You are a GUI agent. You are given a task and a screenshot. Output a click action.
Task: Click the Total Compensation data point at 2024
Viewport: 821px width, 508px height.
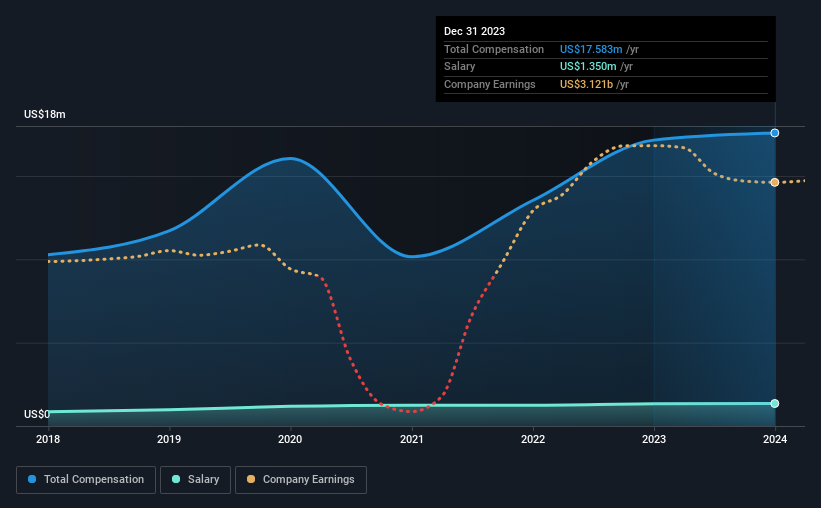point(774,133)
